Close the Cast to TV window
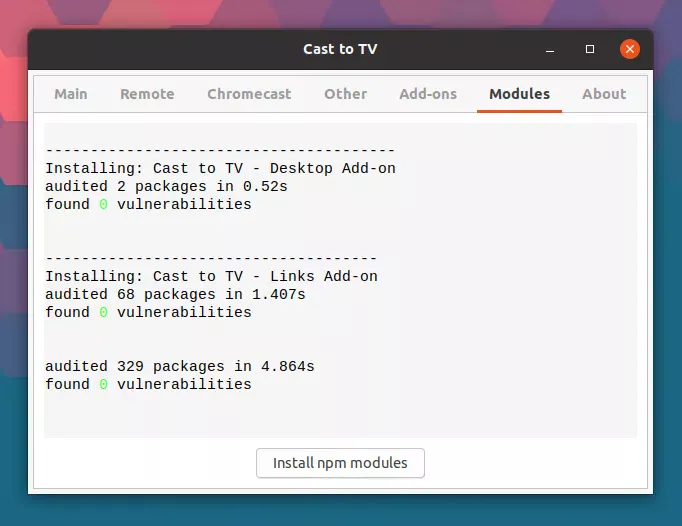The width and height of the screenshot is (682, 526). [x=630, y=49]
